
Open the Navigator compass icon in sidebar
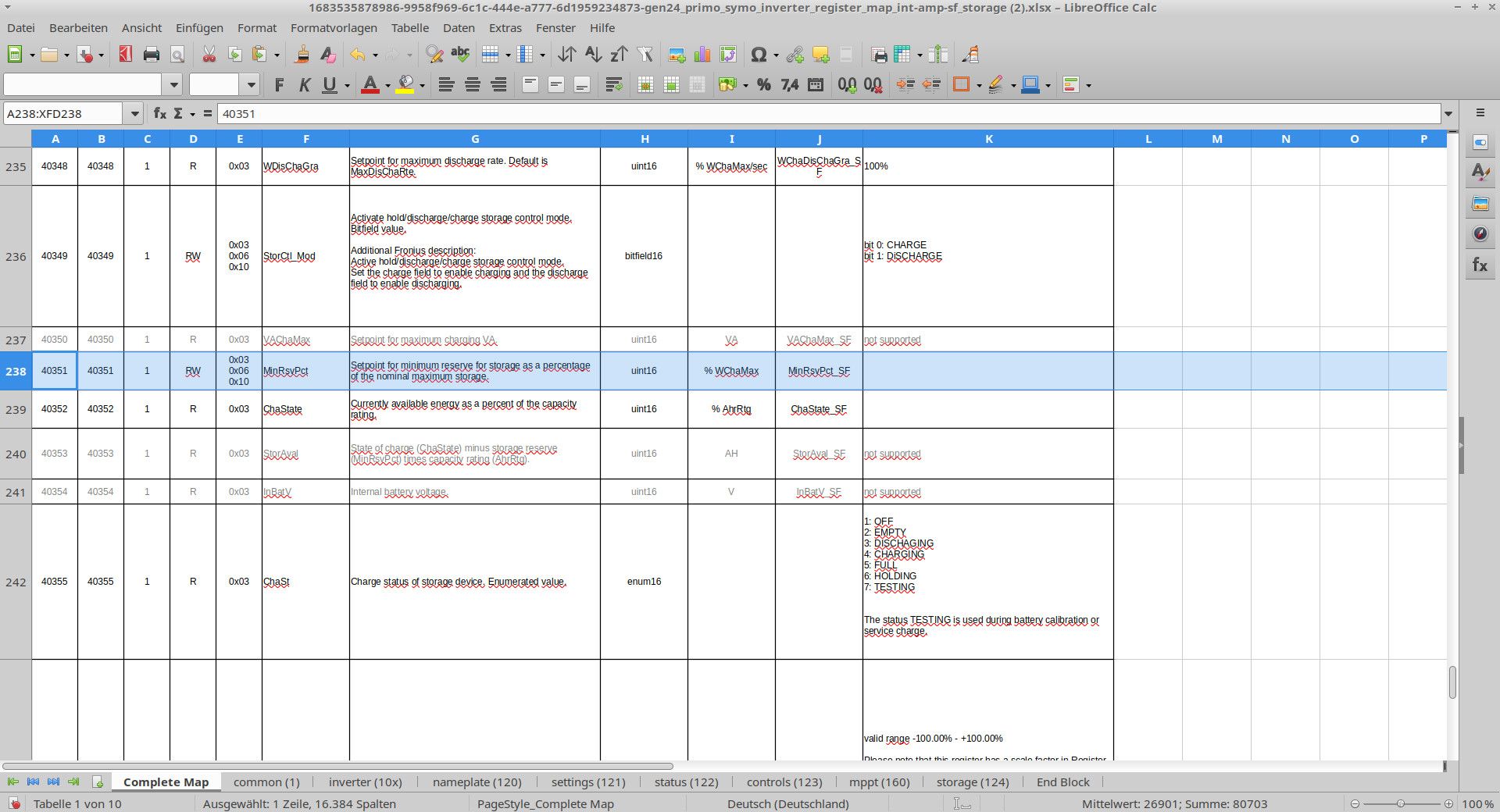click(1480, 234)
